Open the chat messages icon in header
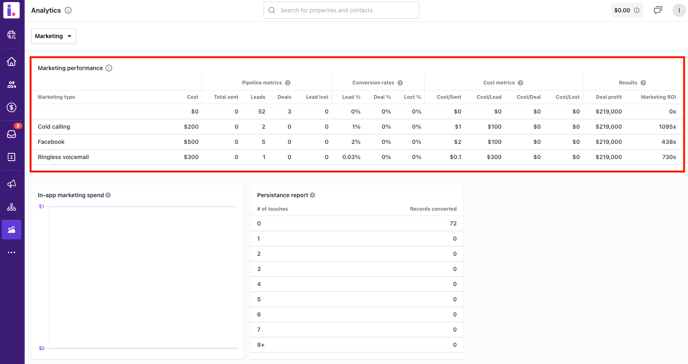The image size is (688, 364). (658, 10)
